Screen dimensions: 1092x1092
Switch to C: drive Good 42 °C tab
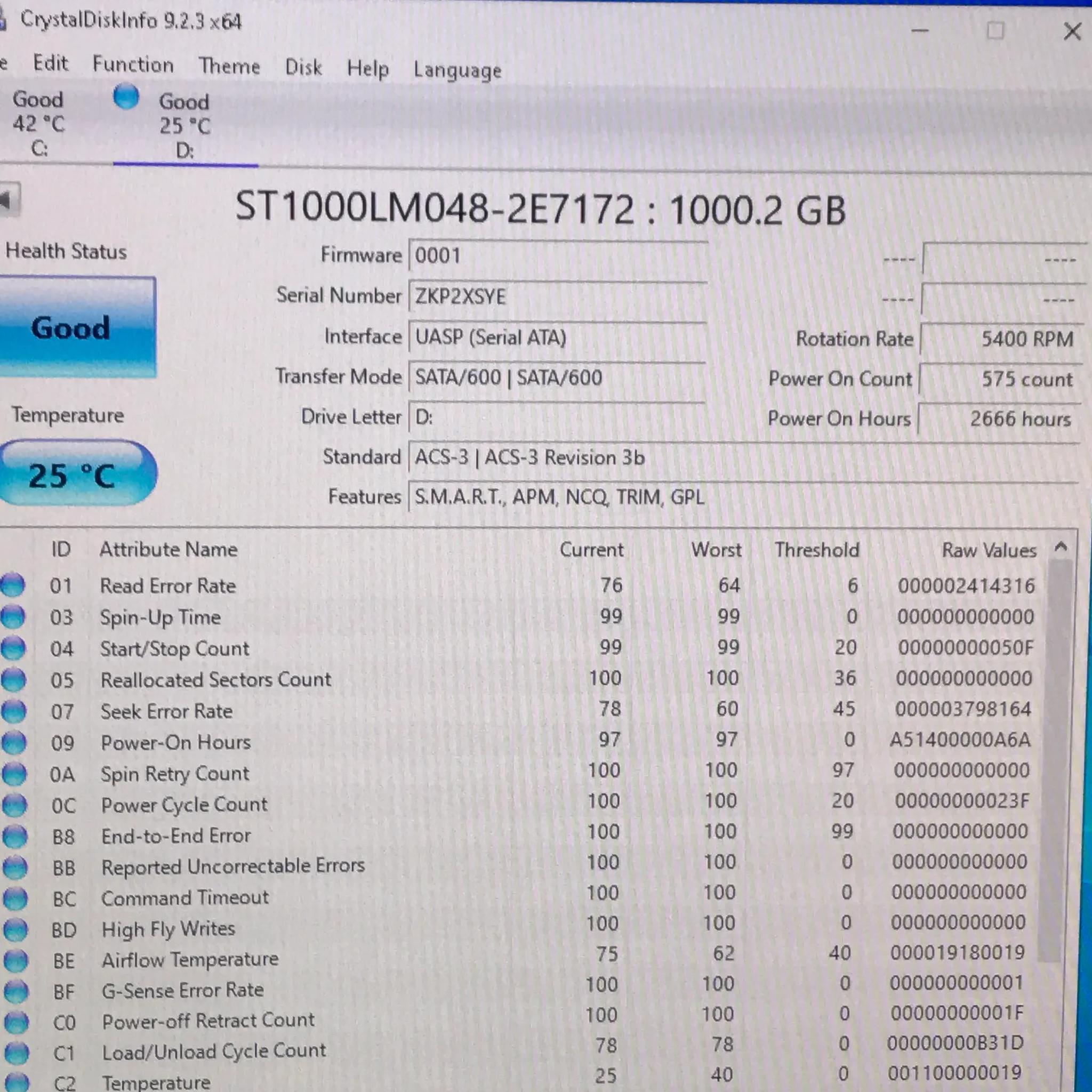click(x=38, y=124)
